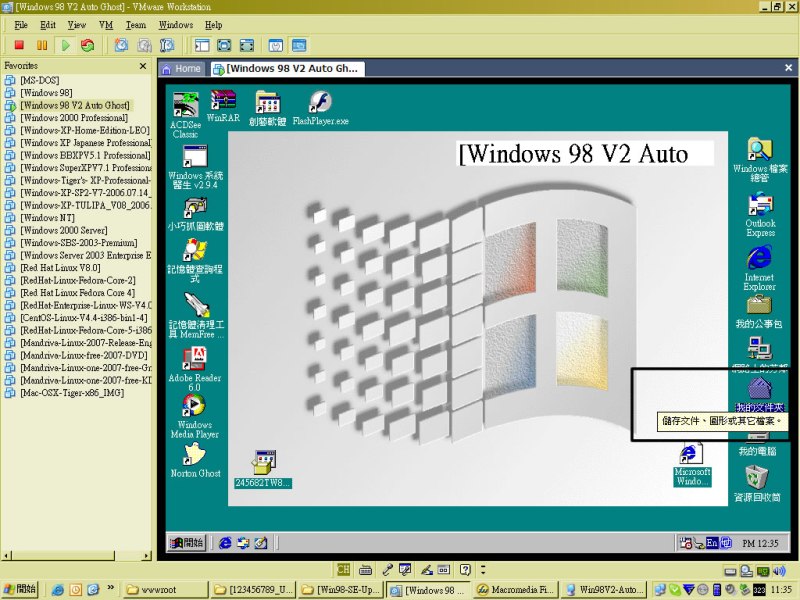Click the Take Snapshot toolbar icon
Image resolution: width=800 pixels, height=600 pixels.
(121, 45)
